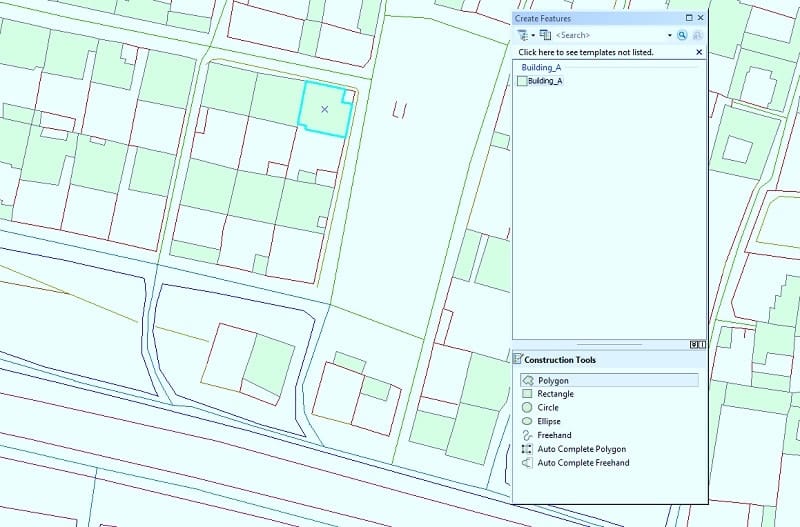800x527 pixels.
Task: Click the X marker inside the highlighted building
Action: point(324,108)
